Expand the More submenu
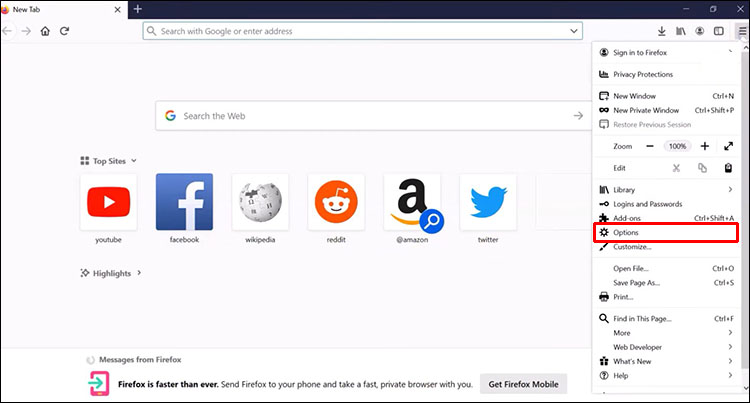 click(730, 333)
